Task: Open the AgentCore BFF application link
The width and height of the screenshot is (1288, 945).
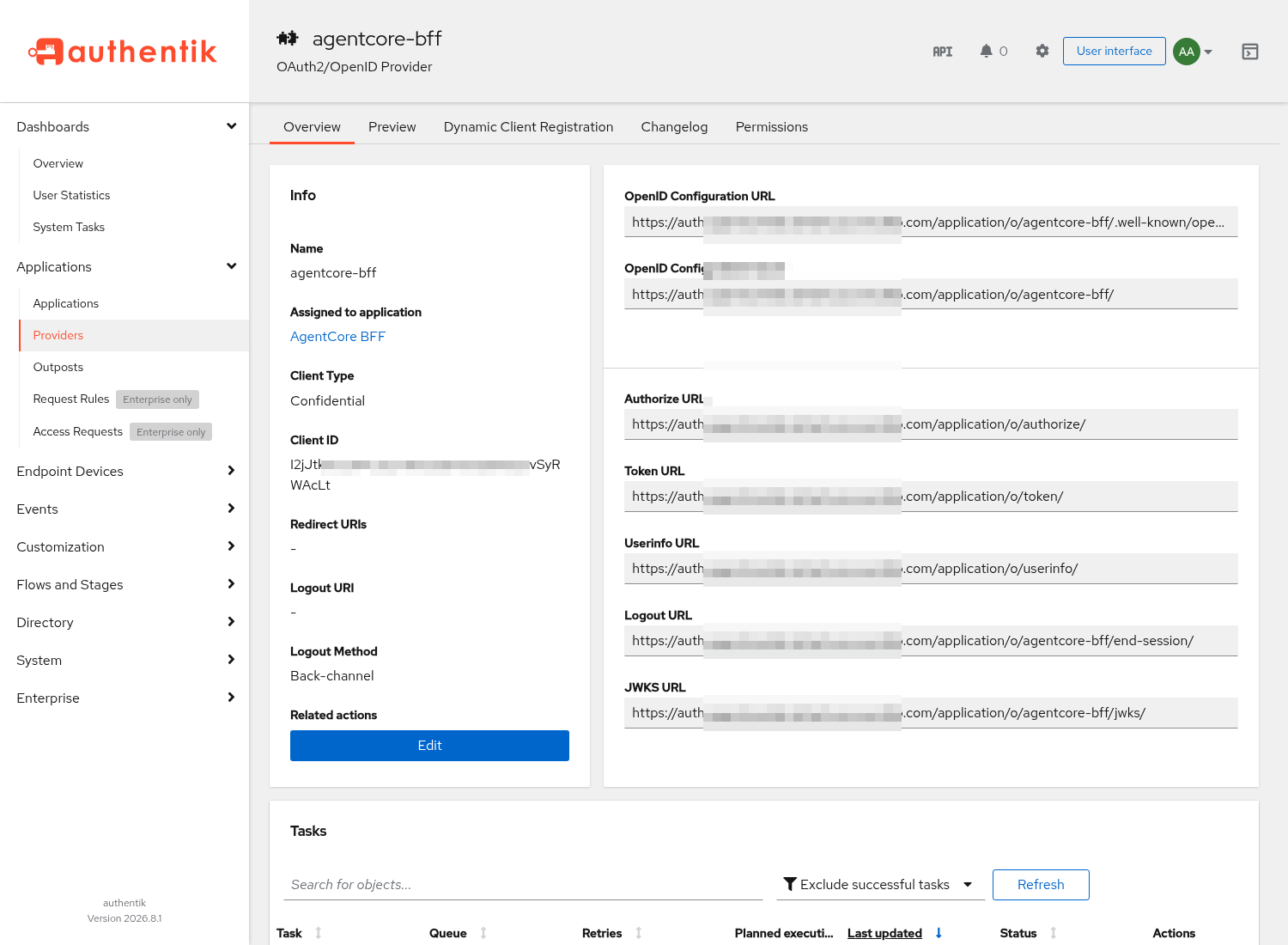Action: (x=337, y=337)
